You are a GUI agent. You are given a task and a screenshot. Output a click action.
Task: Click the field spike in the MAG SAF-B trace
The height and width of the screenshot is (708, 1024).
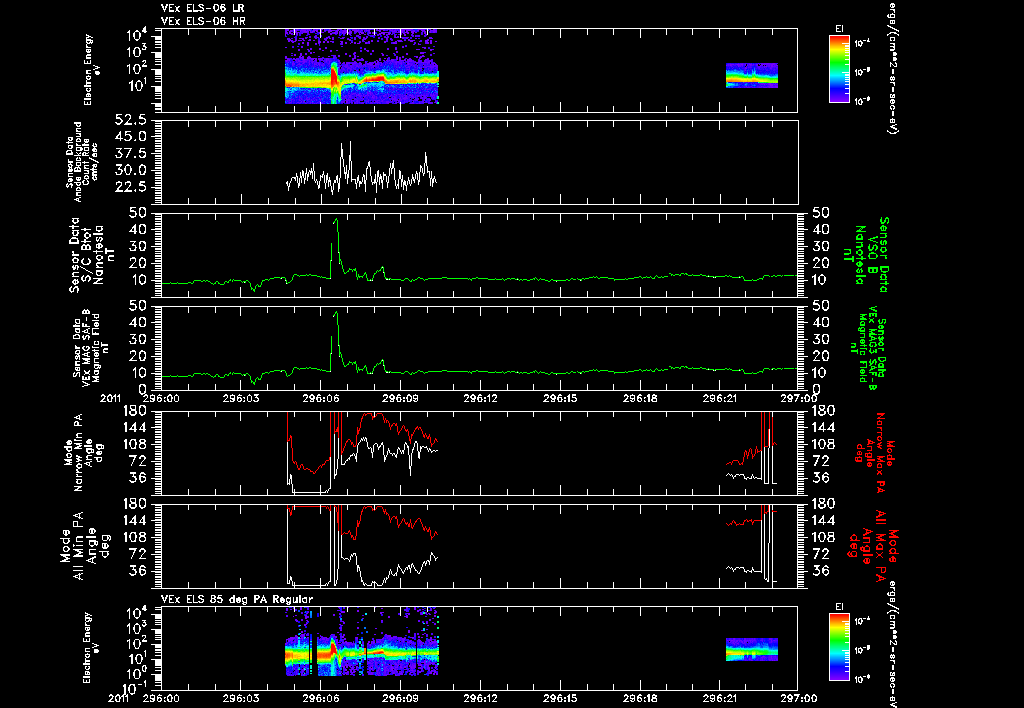tap(336, 314)
